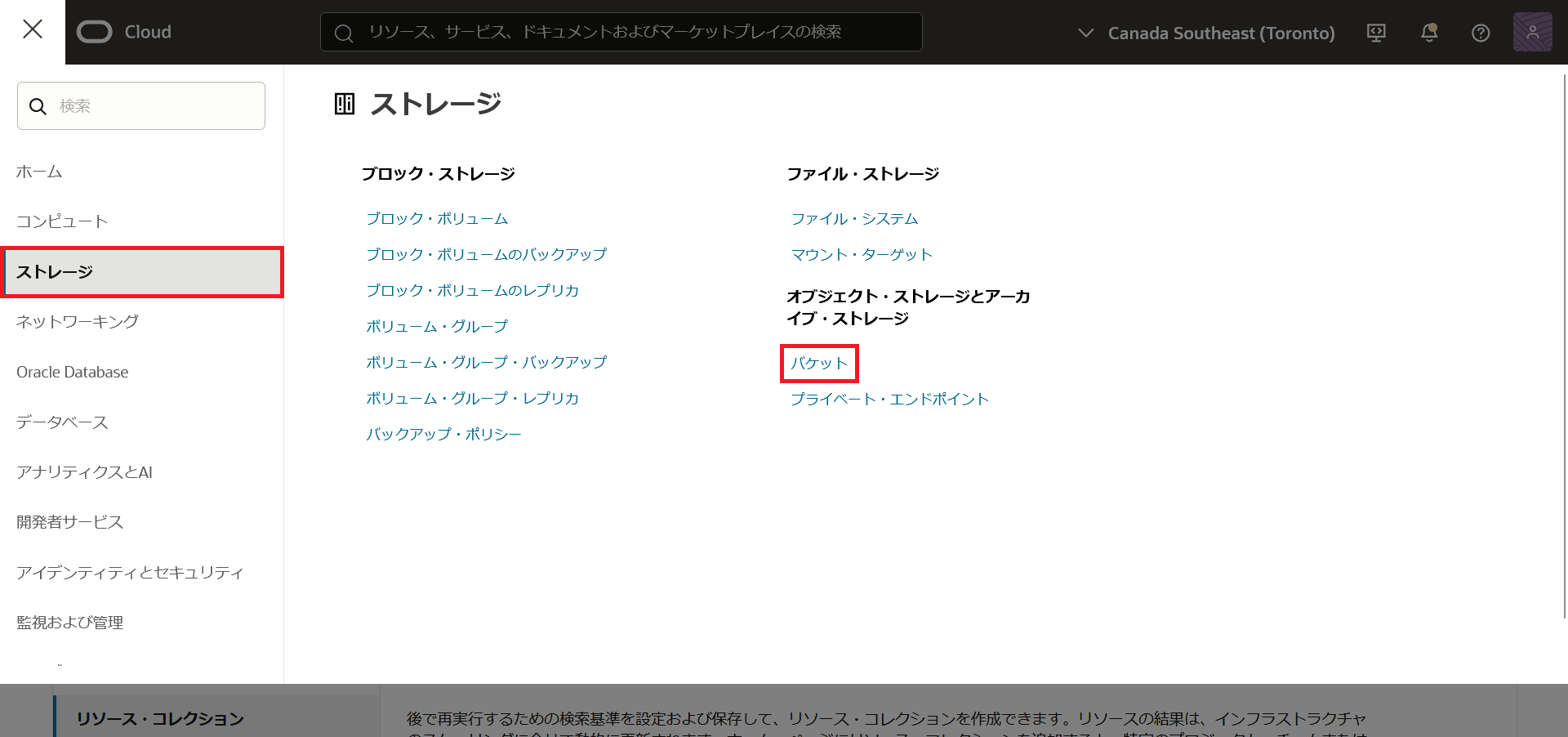Focus the sidebar 検索 input box
The height and width of the screenshot is (737, 1568).
pyautogui.click(x=155, y=106)
